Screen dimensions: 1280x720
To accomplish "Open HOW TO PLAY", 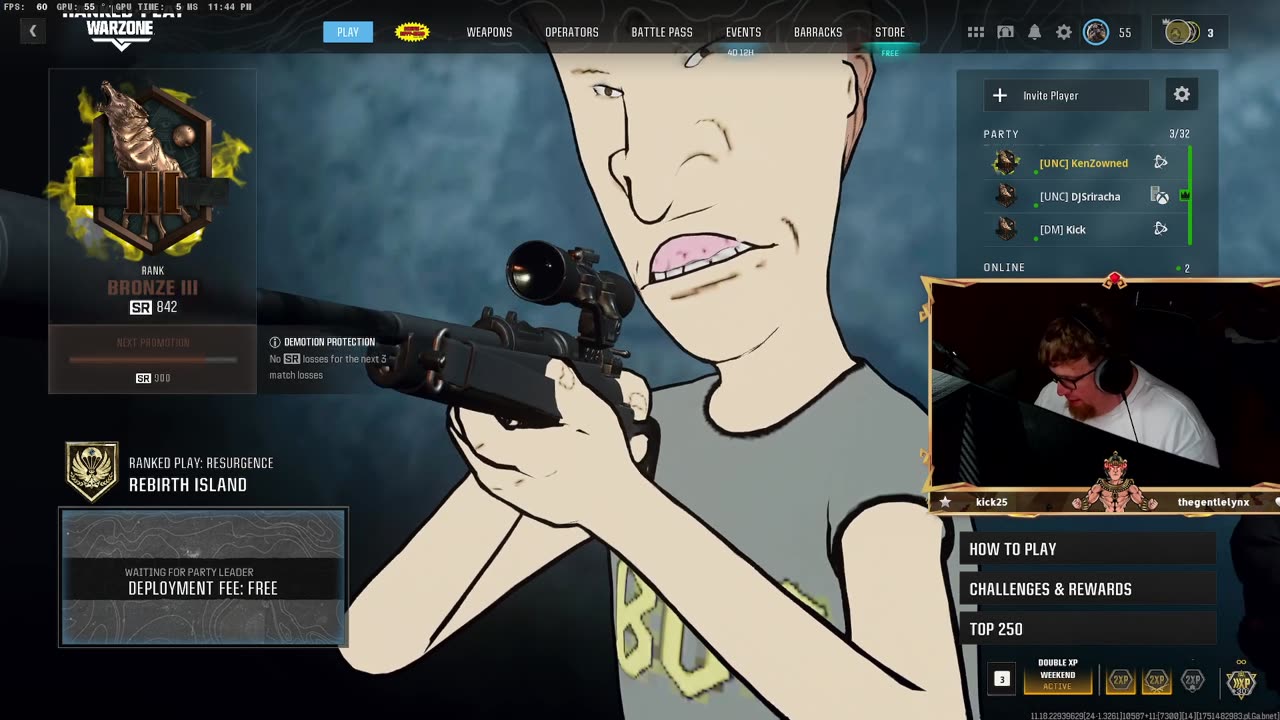I will [1087, 549].
